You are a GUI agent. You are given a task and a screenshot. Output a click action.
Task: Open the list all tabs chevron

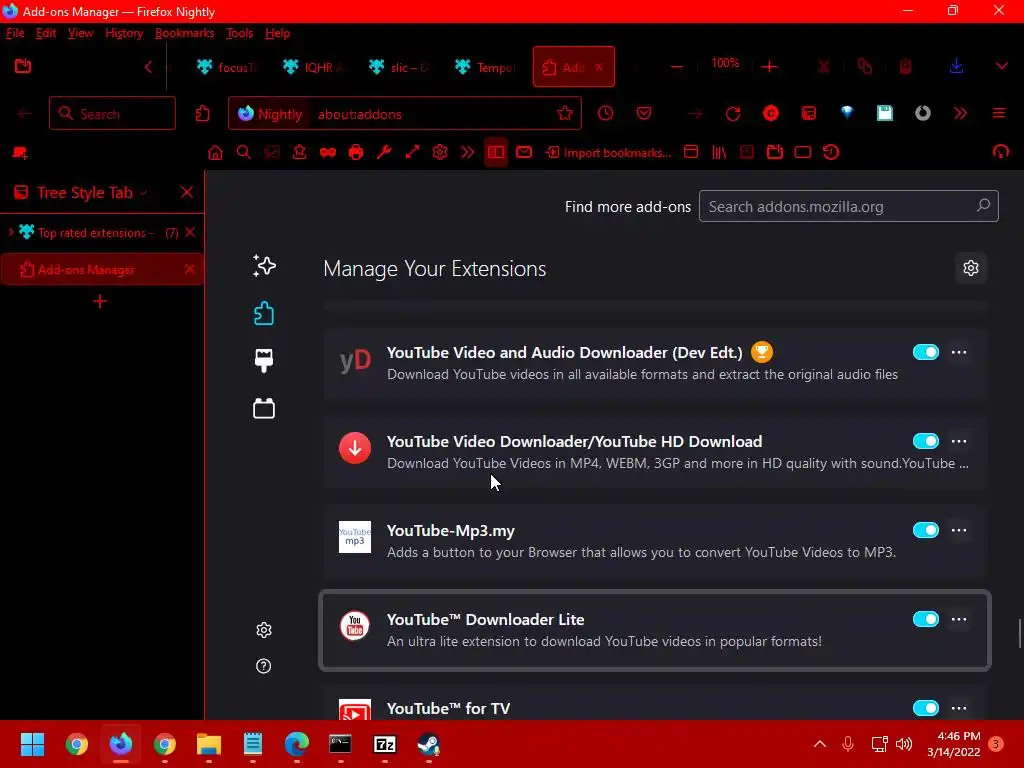1001,66
